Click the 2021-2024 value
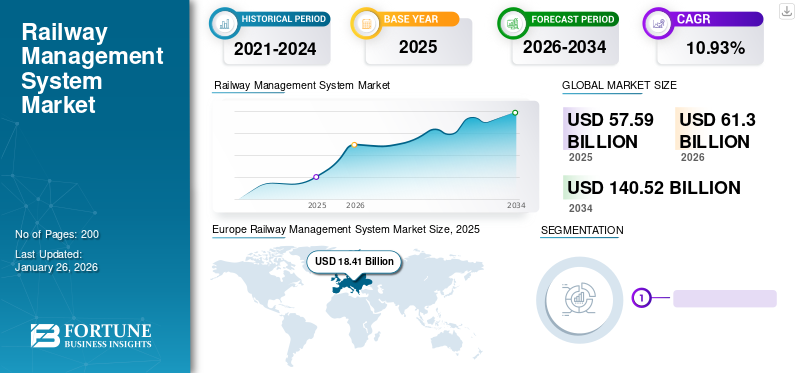 pos(275,49)
